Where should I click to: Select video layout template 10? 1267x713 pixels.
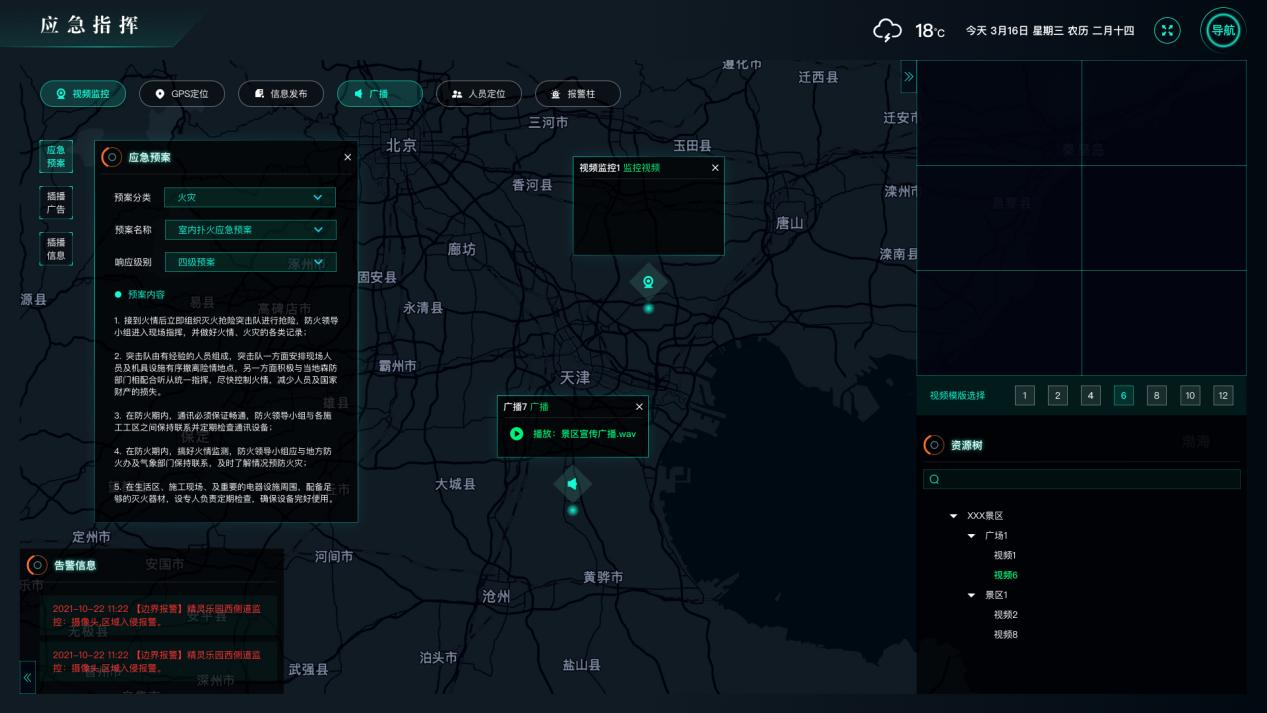[1190, 395]
